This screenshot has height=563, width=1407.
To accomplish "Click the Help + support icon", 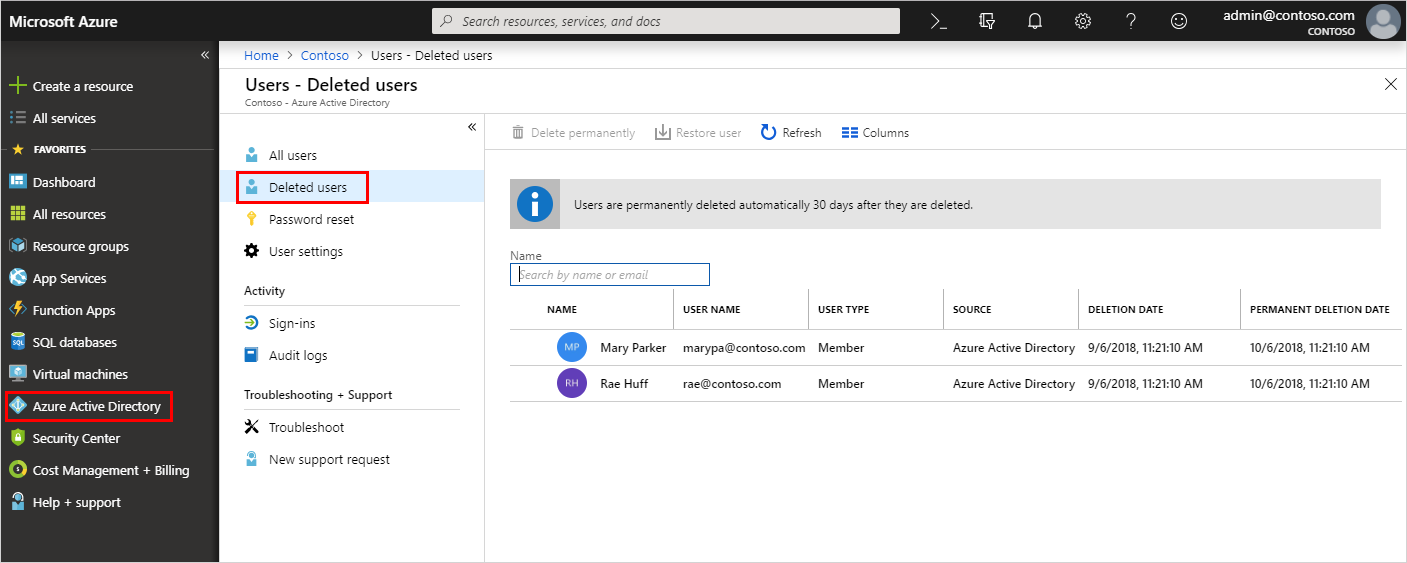I will (x=17, y=502).
